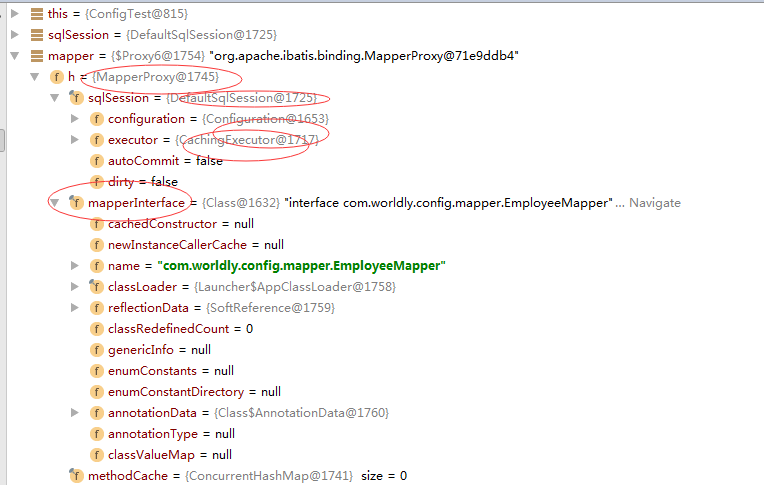
Task: Click the icon next to enumConstants
Action: click(97, 371)
